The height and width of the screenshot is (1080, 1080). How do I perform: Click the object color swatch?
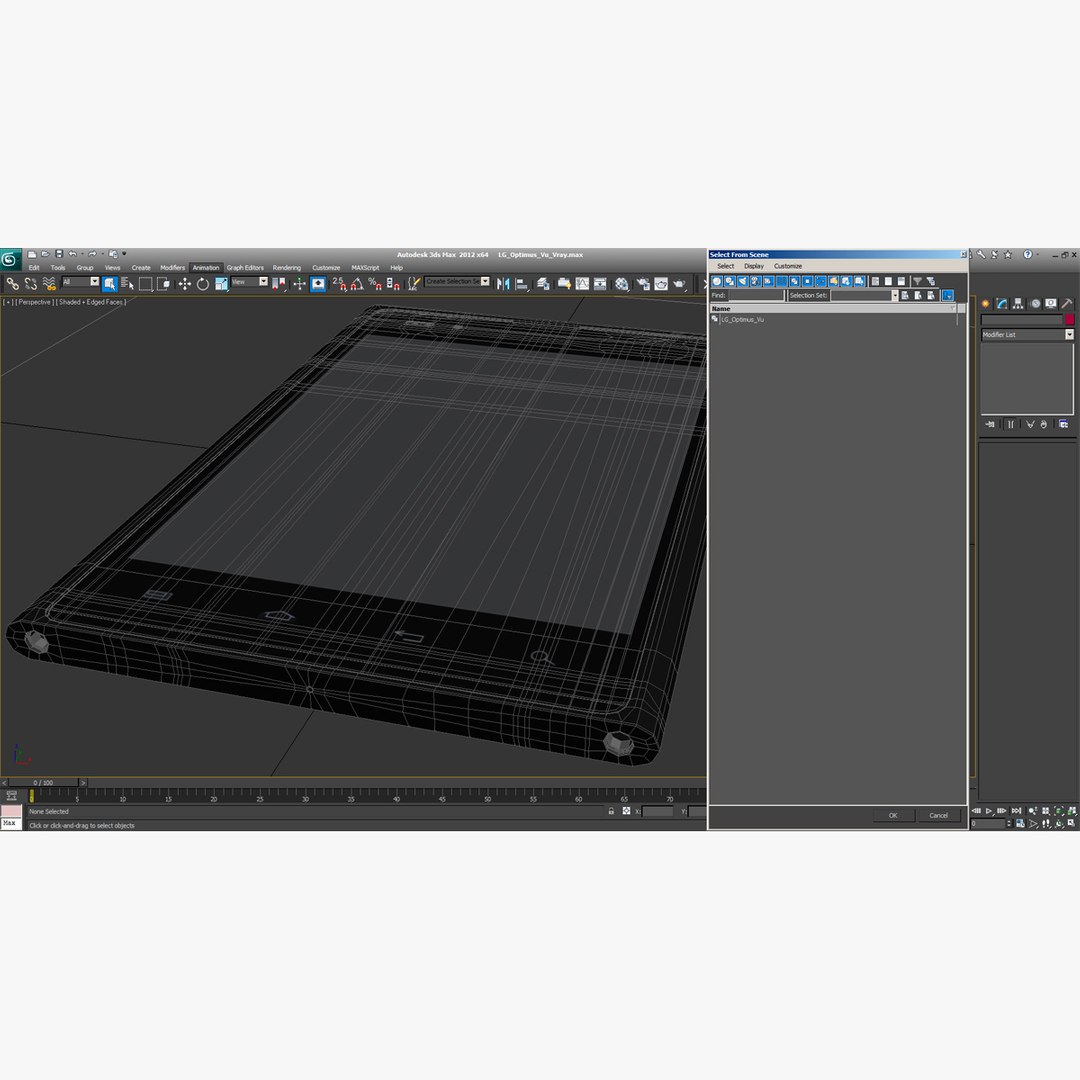[x=1069, y=320]
